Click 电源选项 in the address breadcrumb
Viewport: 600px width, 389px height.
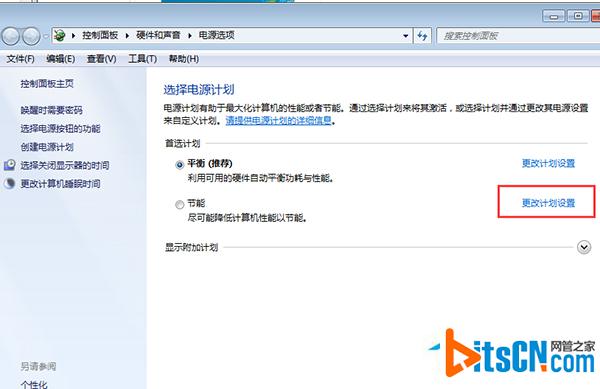point(217,35)
